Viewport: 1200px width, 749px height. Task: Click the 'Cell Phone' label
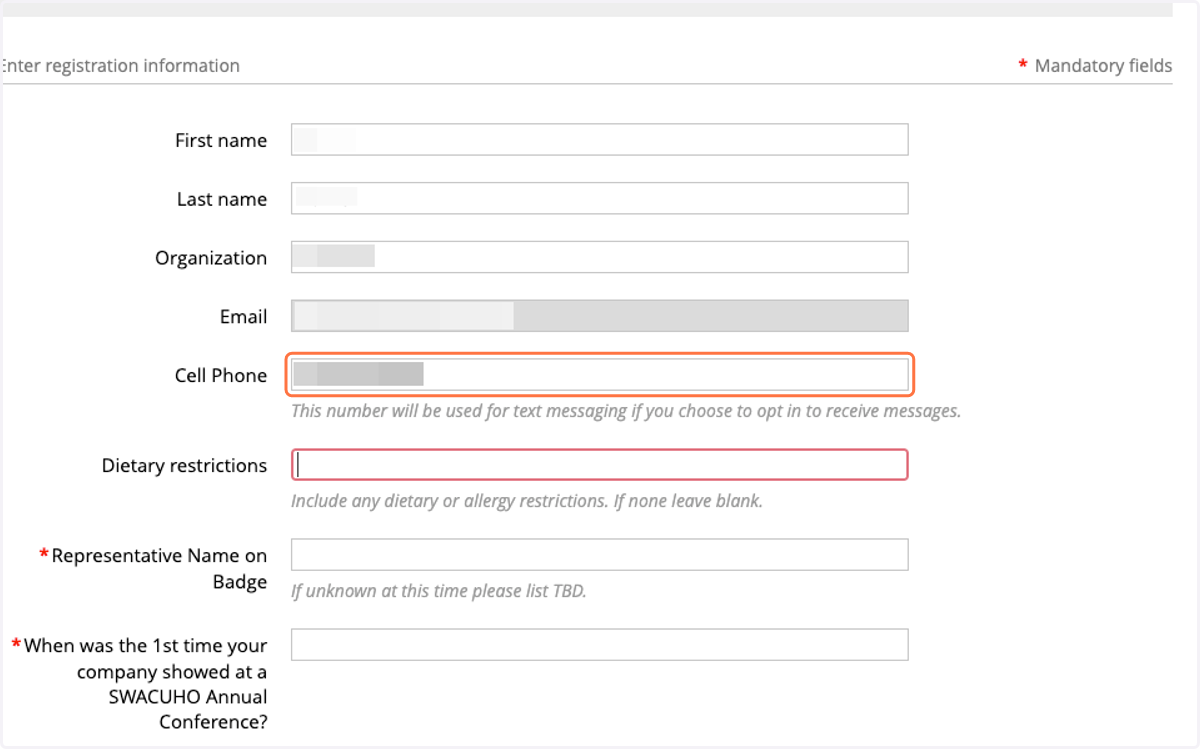point(220,375)
